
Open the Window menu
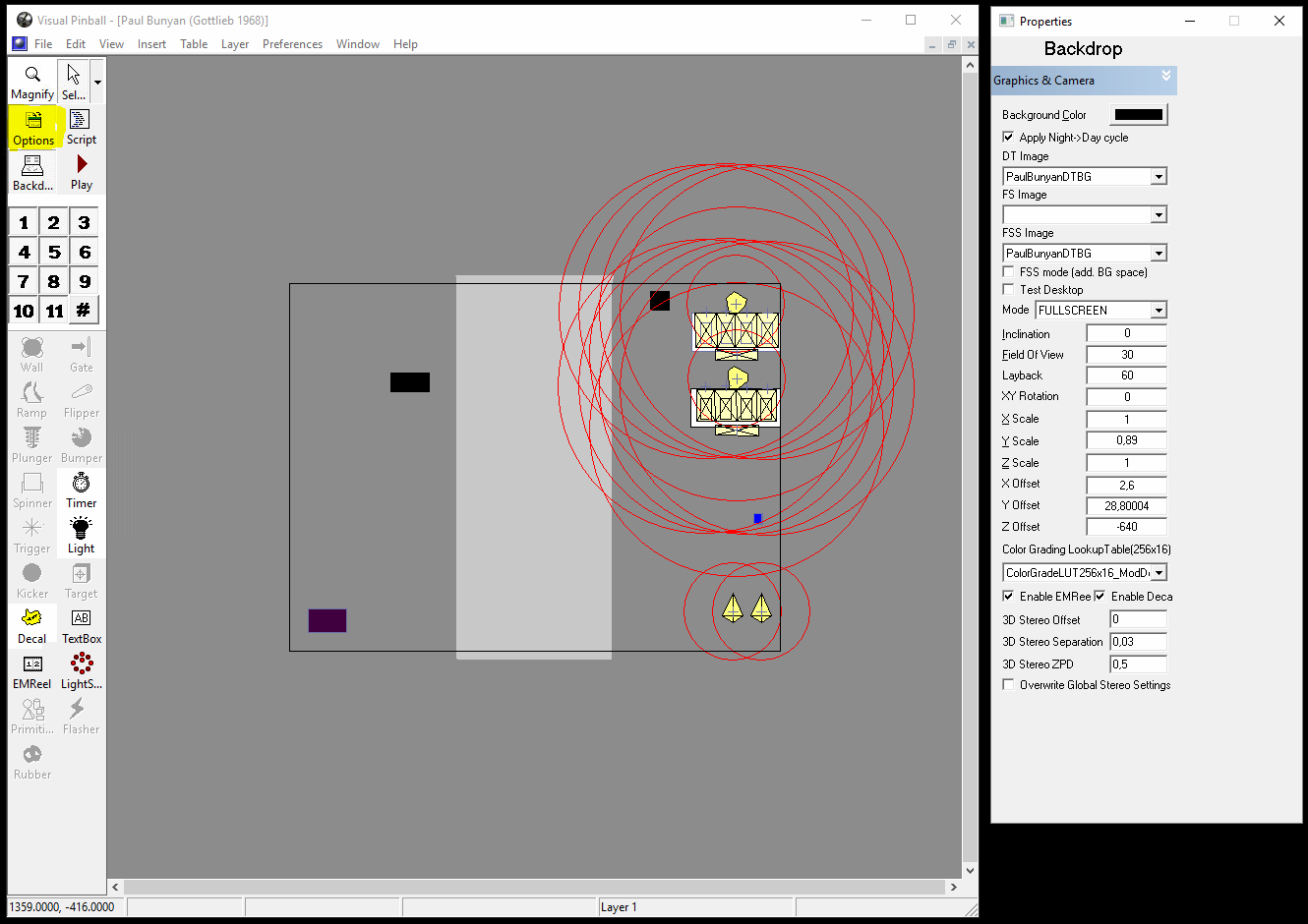pyautogui.click(x=358, y=44)
